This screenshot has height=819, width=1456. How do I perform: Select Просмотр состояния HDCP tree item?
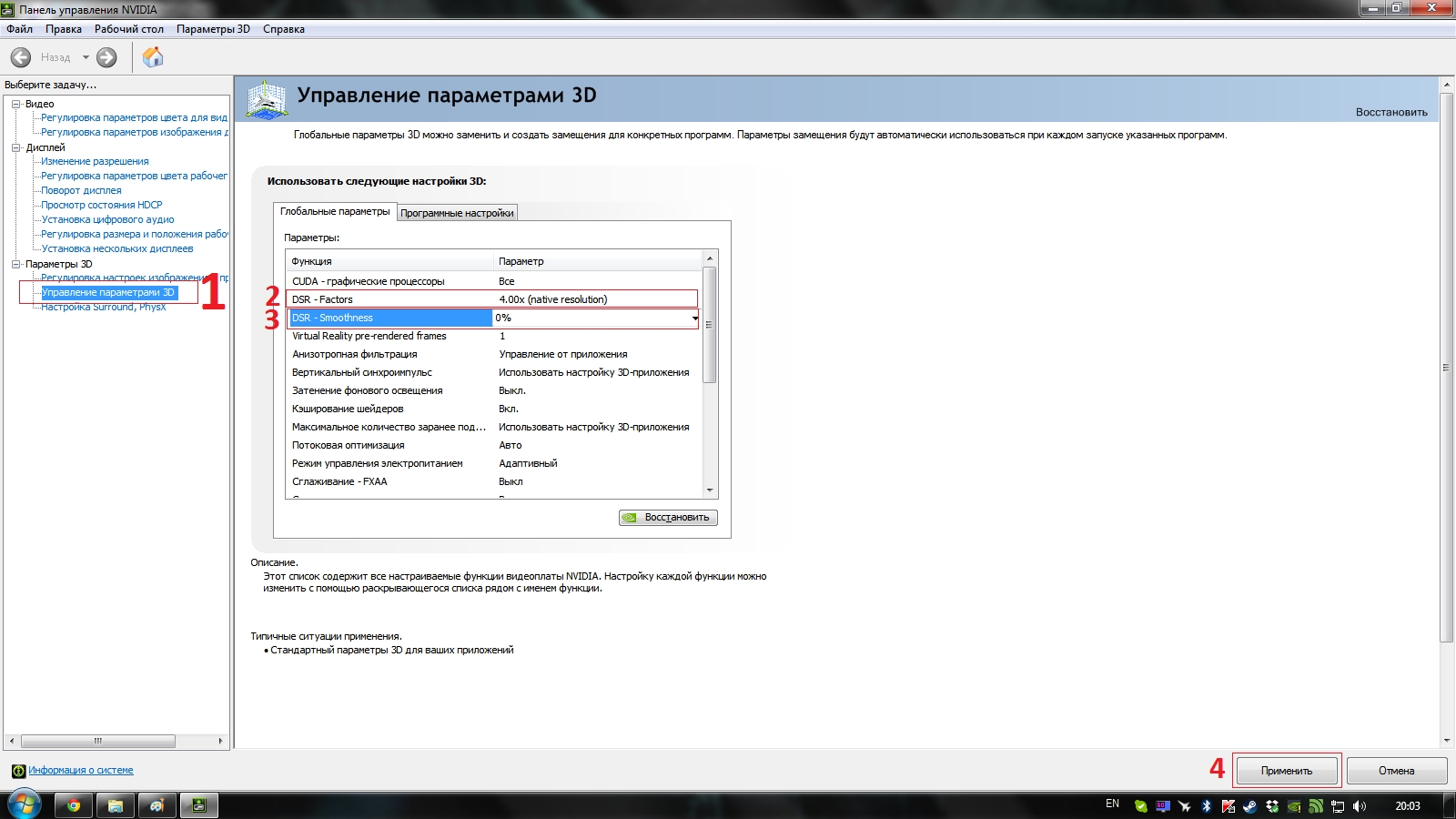pos(102,205)
